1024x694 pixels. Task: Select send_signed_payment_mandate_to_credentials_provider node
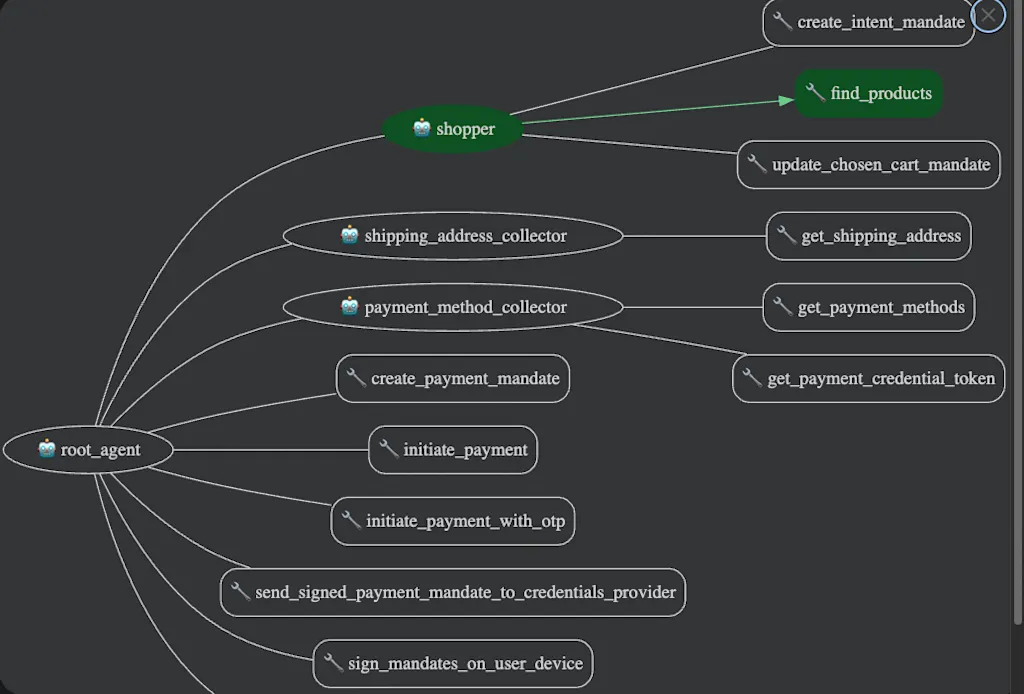click(x=453, y=592)
